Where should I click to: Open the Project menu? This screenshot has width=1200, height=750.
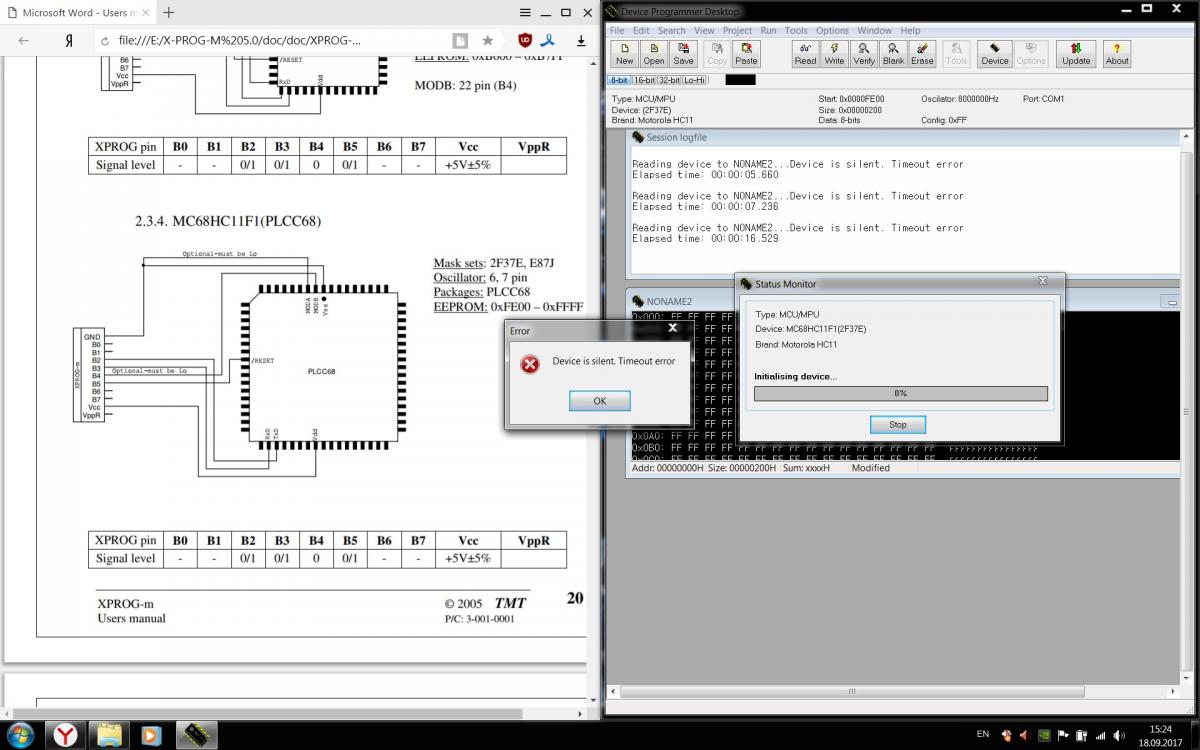point(737,31)
